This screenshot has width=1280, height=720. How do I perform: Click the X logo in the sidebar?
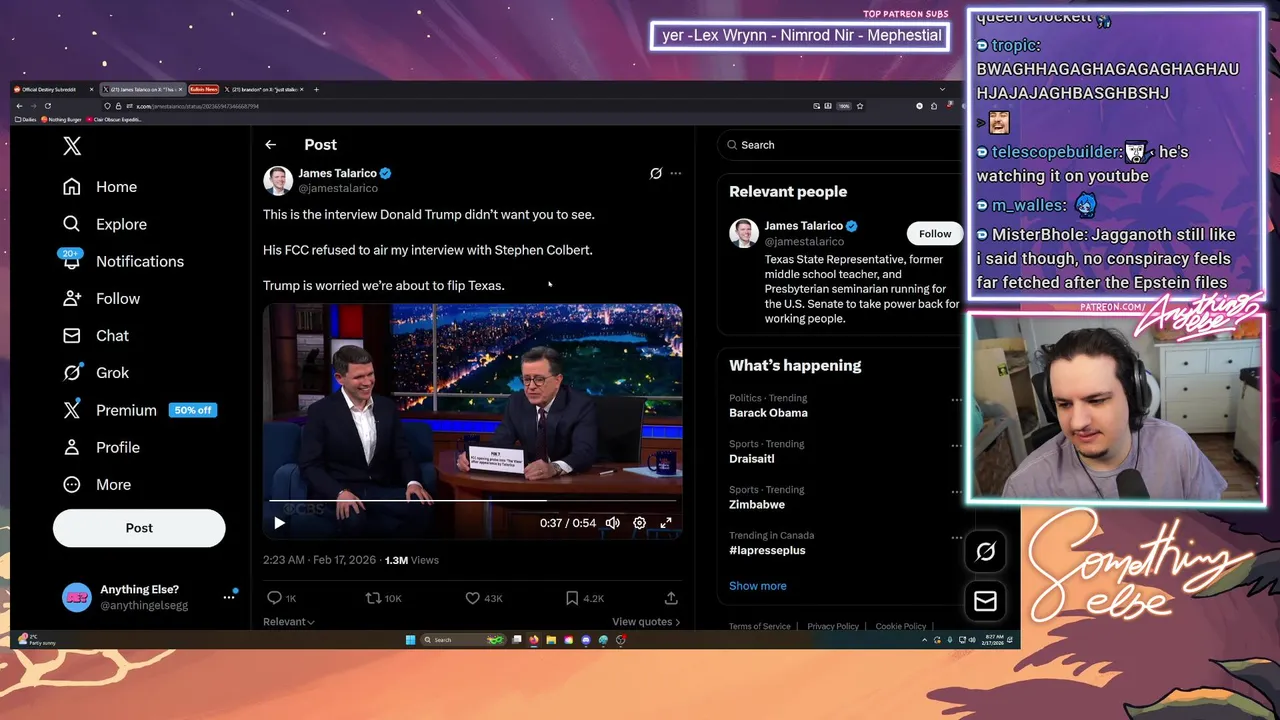pos(72,147)
